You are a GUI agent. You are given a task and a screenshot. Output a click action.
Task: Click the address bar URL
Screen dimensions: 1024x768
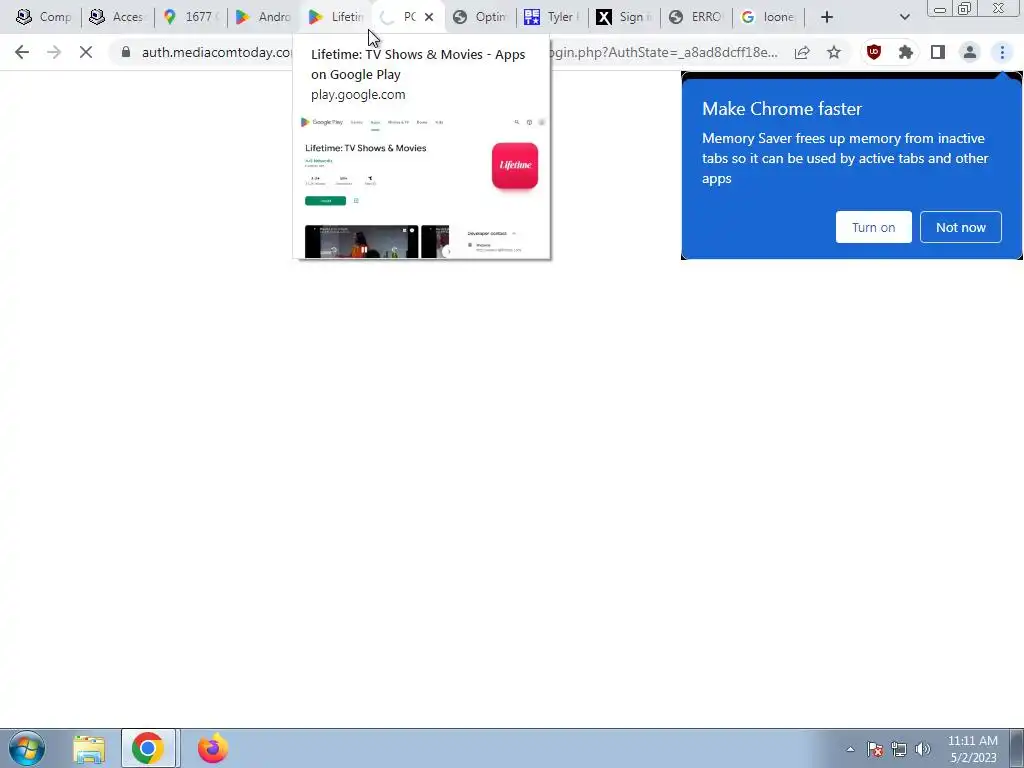coord(459,52)
